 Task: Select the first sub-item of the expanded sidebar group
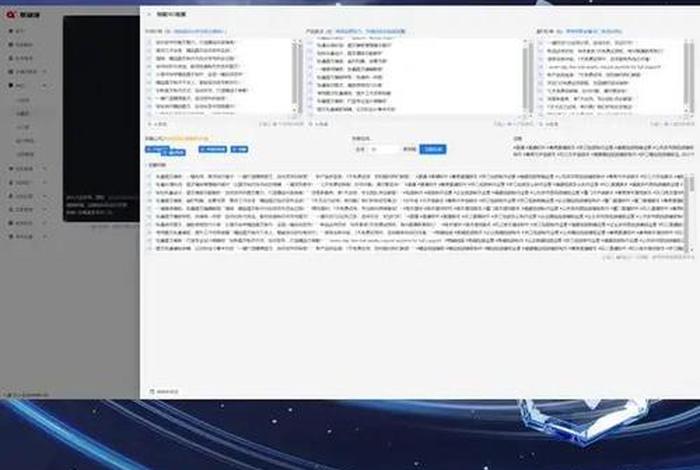(x=23, y=100)
